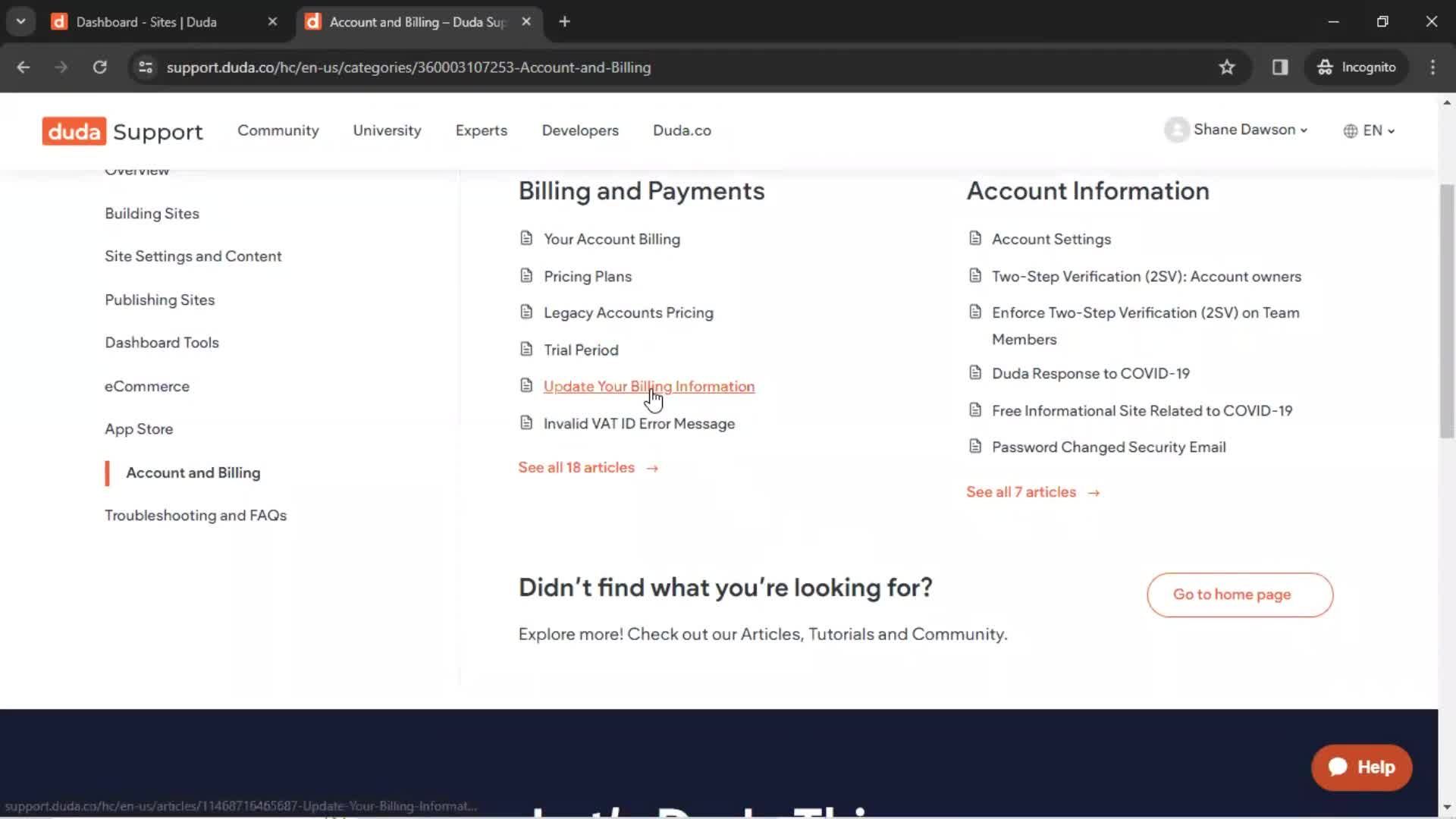Select Building Sites in the sidebar
Screen dimensions: 1456x819
[152, 214]
